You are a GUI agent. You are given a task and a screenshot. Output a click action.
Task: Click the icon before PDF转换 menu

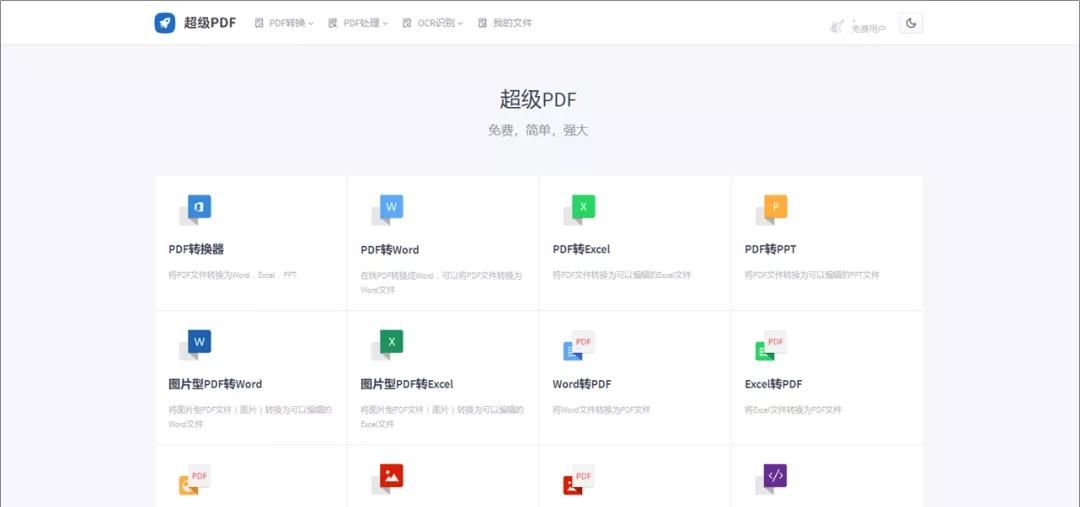click(x=259, y=23)
